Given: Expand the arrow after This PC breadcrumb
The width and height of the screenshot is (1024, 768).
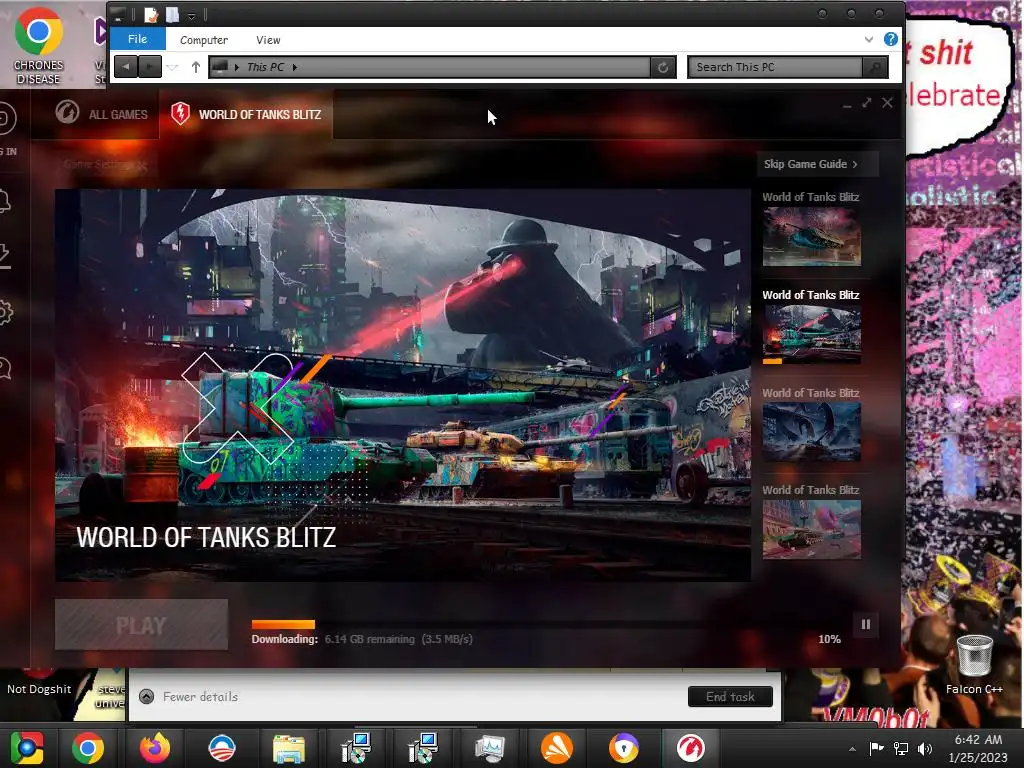Looking at the screenshot, I should coord(295,67).
